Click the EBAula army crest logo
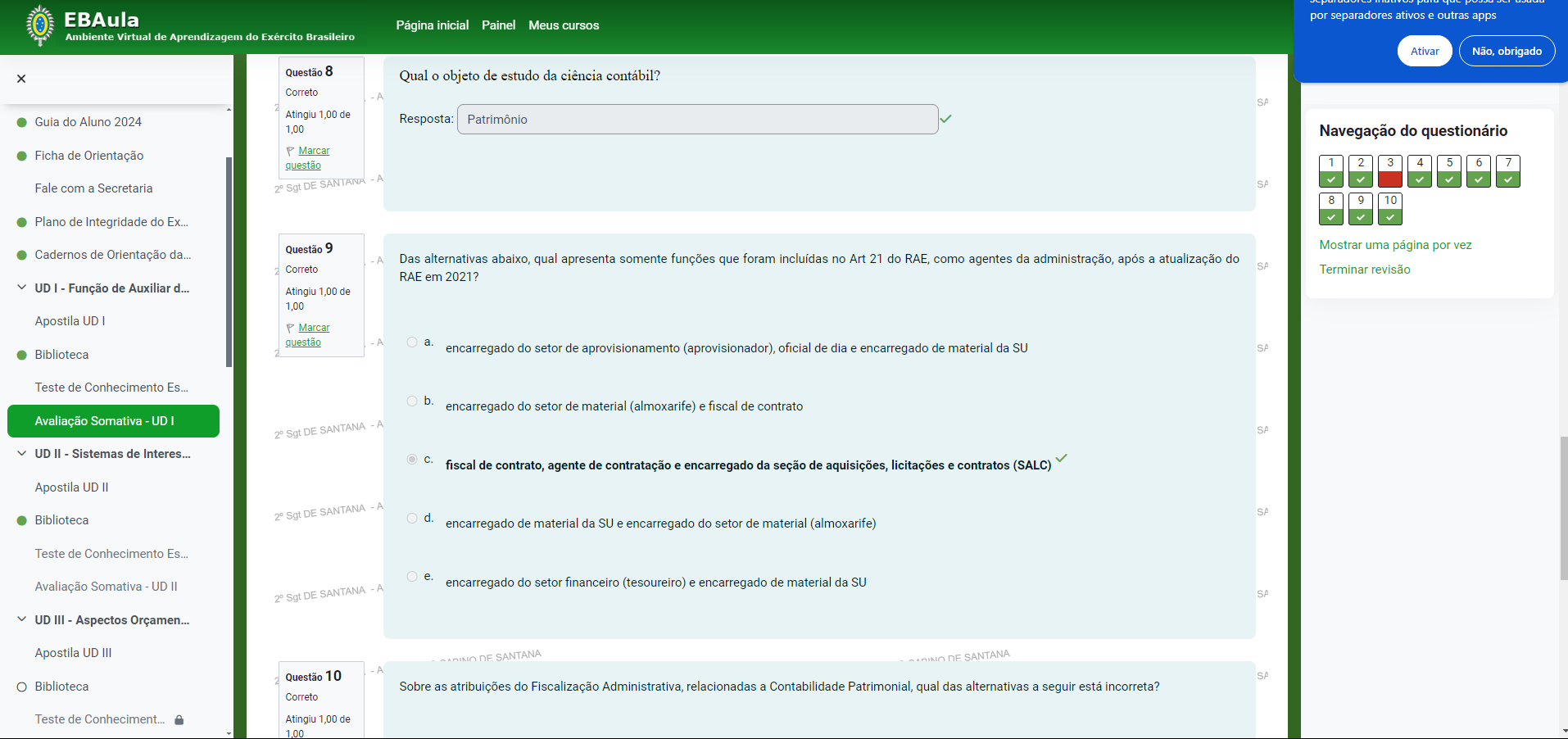 pos(39,25)
